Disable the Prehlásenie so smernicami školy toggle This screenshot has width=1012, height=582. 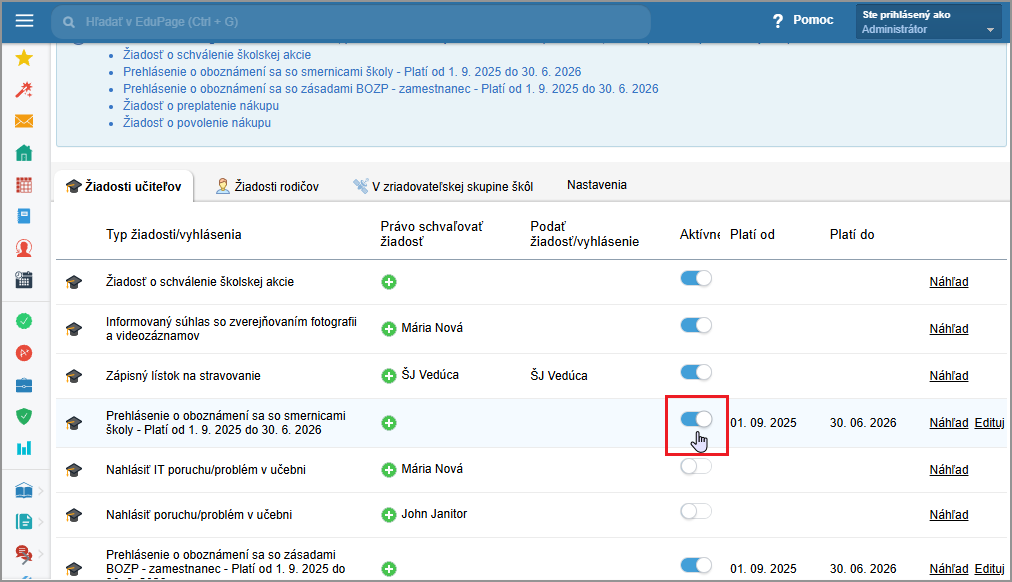pyautogui.click(x=696, y=420)
